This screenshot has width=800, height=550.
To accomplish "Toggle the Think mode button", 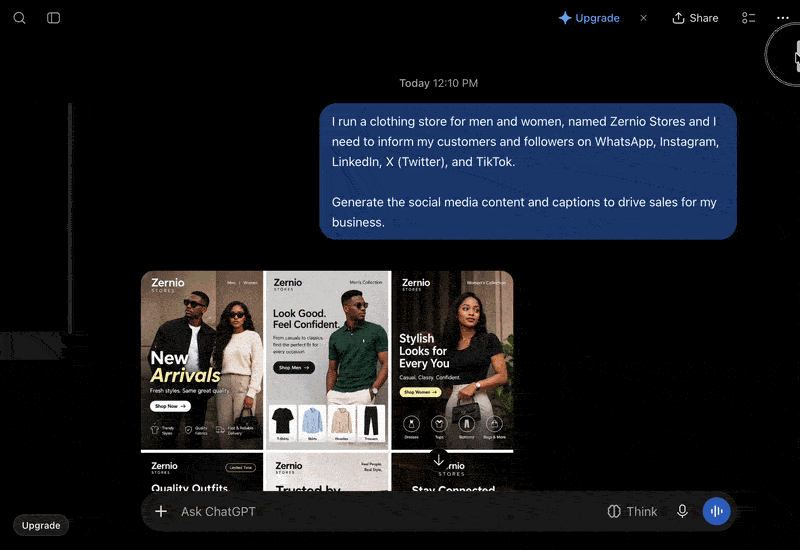I will [632, 511].
